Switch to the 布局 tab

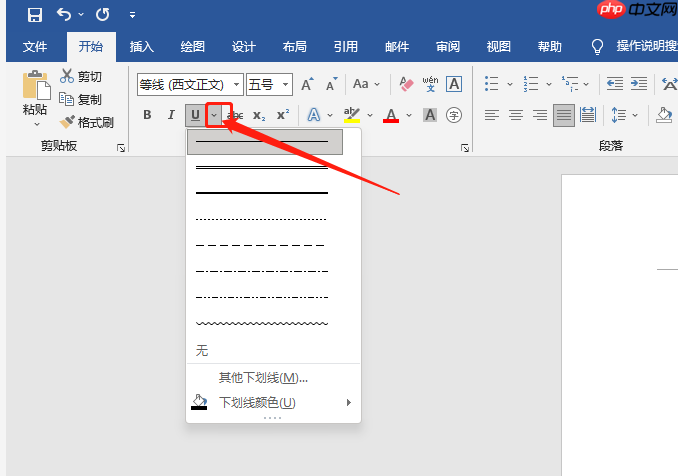(294, 46)
